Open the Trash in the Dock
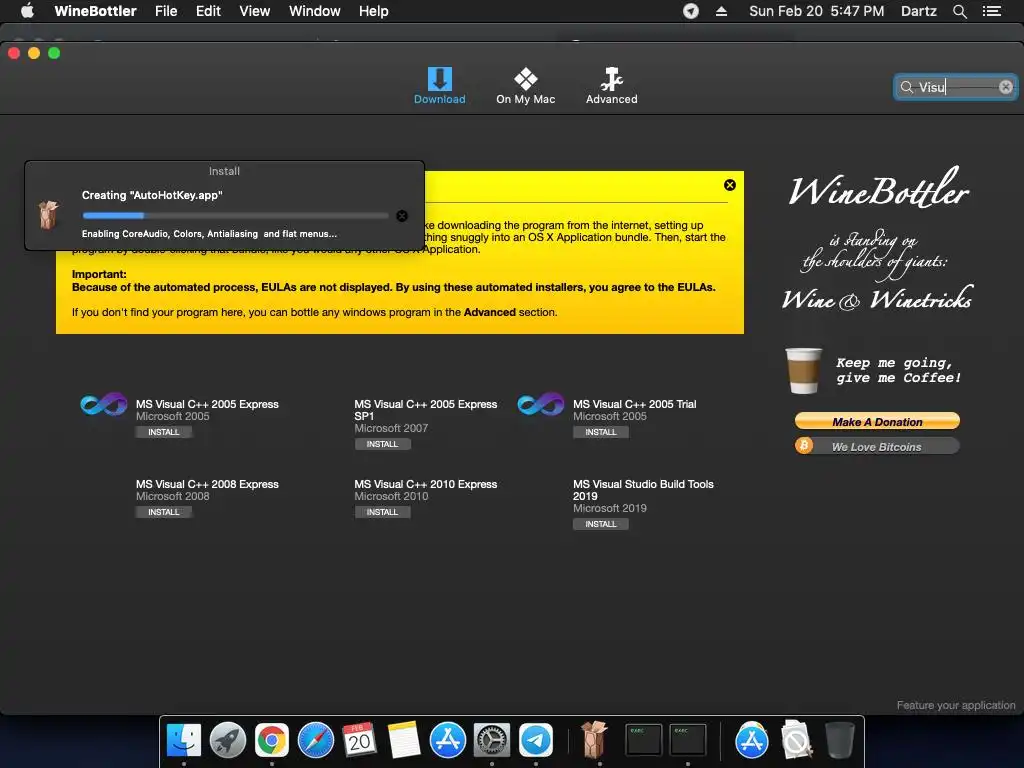The width and height of the screenshot is (1024, 768). tap(839, 740)
